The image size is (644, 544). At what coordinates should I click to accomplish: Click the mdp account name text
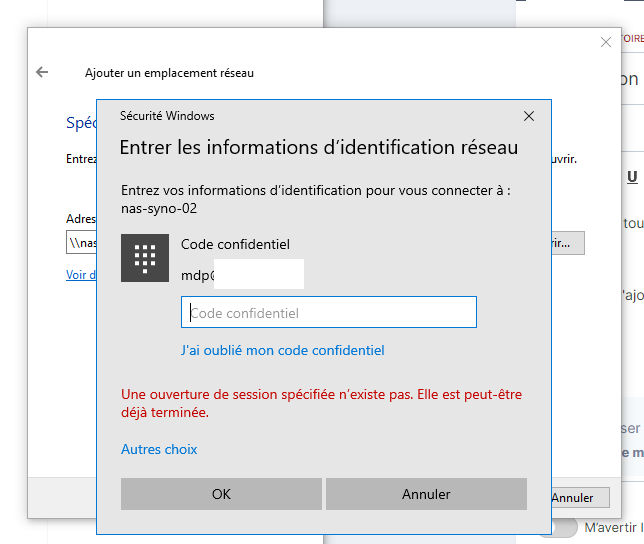198,275
